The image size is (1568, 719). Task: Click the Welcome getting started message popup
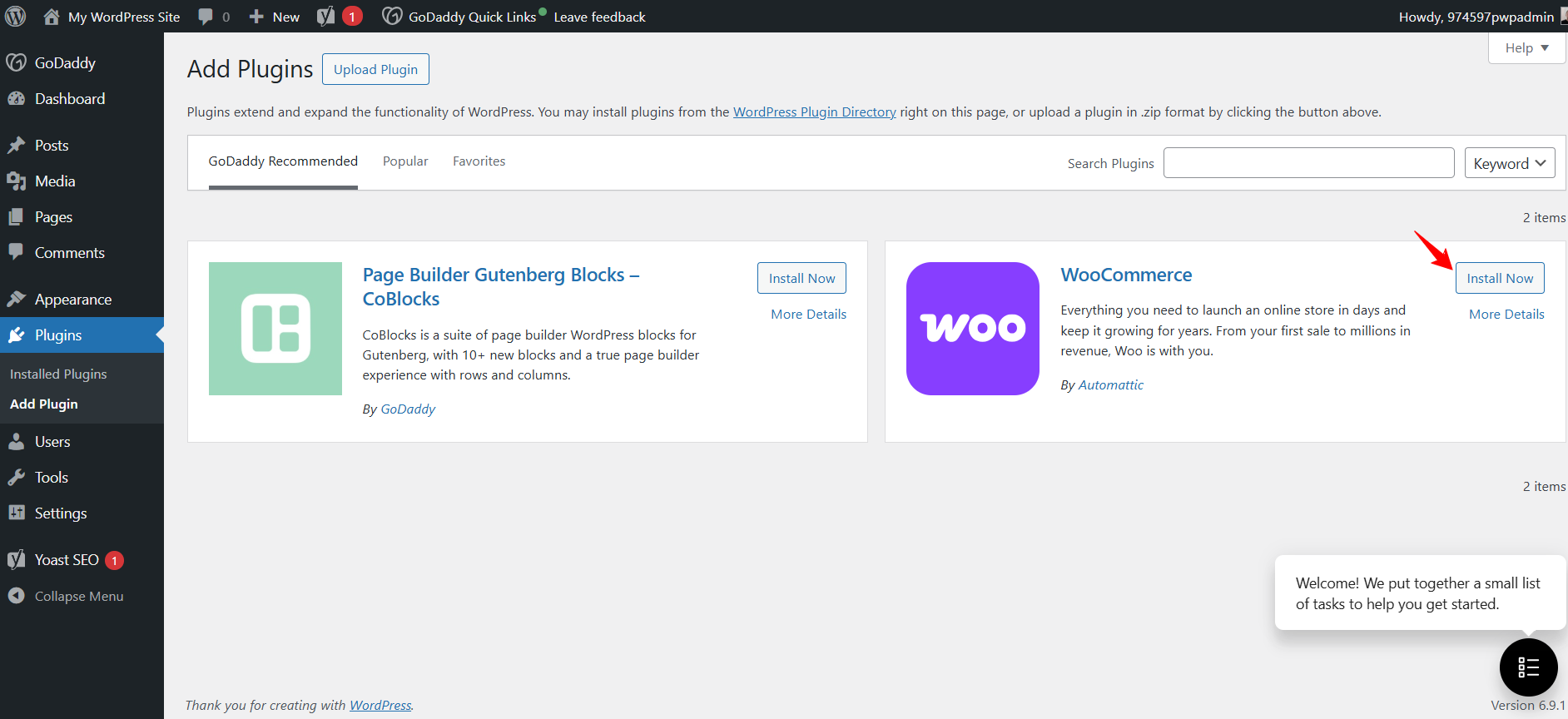pyautogui.click(x=1420, y=593)
